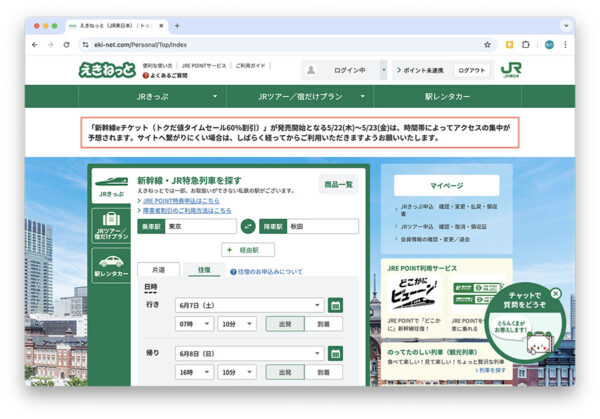Open JRツアー申込 確認・取消・領収証 link
Image resolution: width=600 pixels, height=419 pixels.
[x=443, y=227]
